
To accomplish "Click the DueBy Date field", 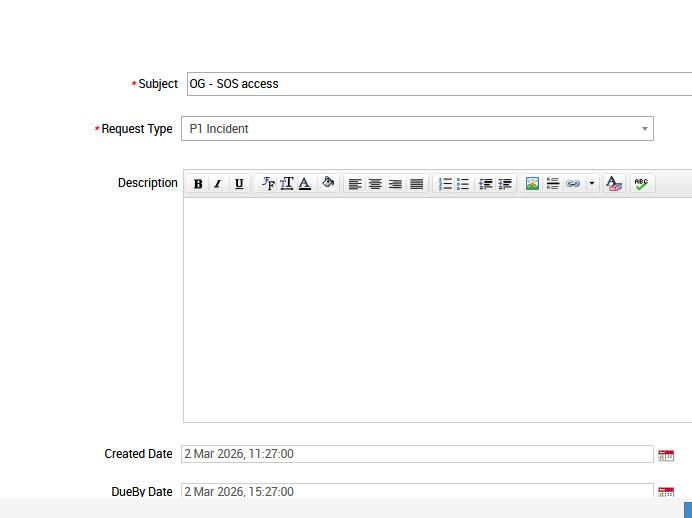I will tap(417, 491).
